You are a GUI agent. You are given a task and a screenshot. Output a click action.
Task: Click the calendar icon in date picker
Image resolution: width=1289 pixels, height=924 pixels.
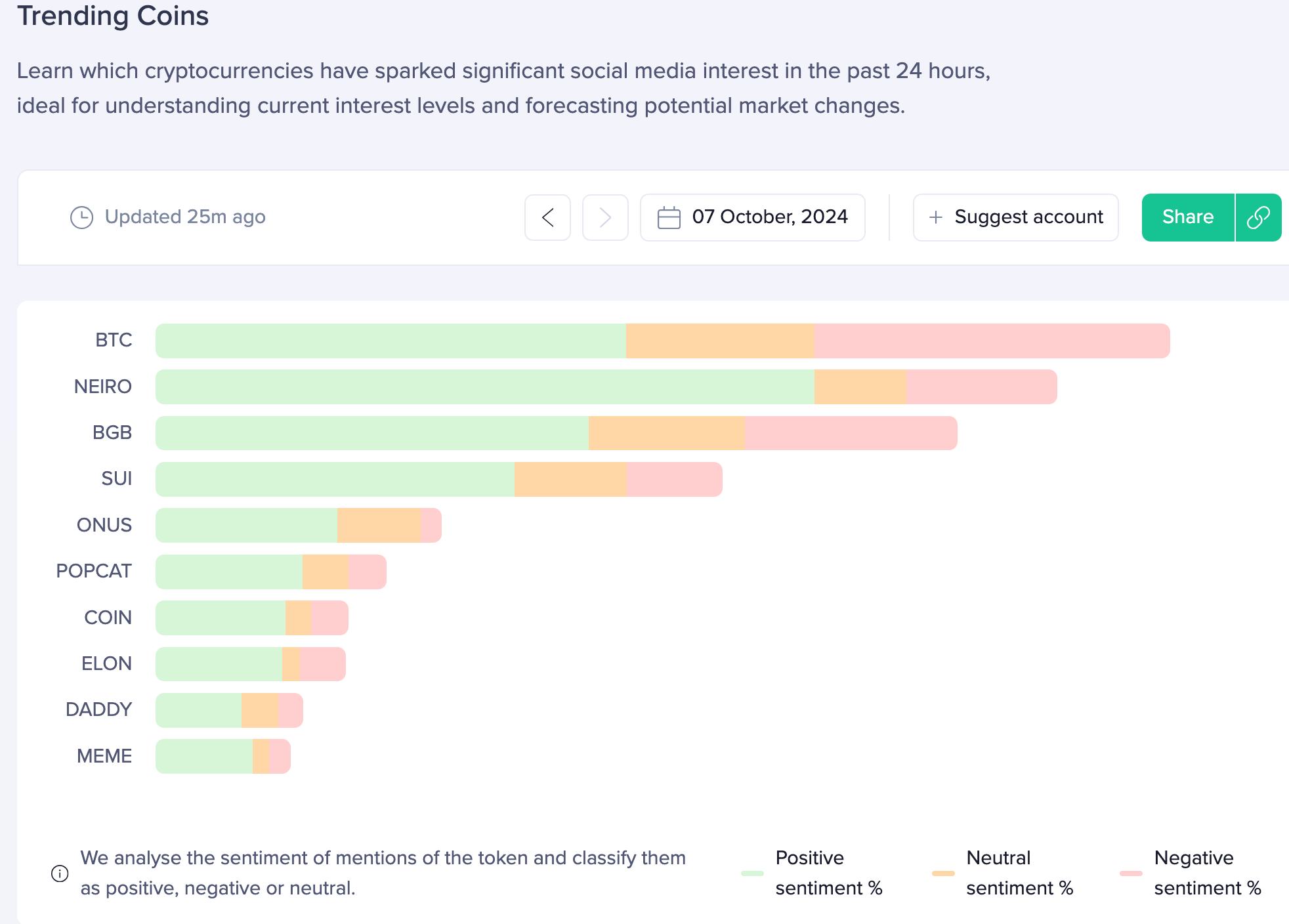tap(669, 217)
